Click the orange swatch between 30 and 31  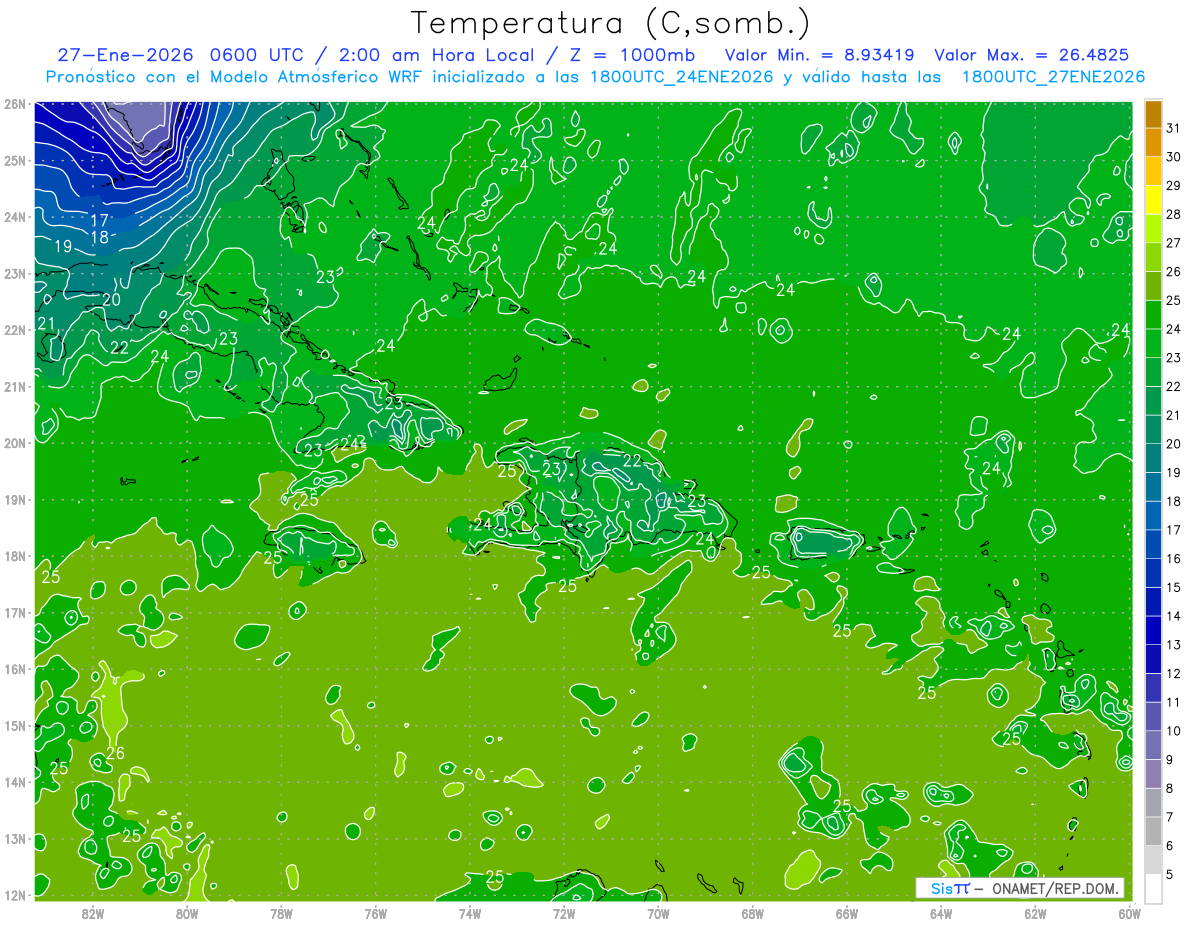(1153, 143)
